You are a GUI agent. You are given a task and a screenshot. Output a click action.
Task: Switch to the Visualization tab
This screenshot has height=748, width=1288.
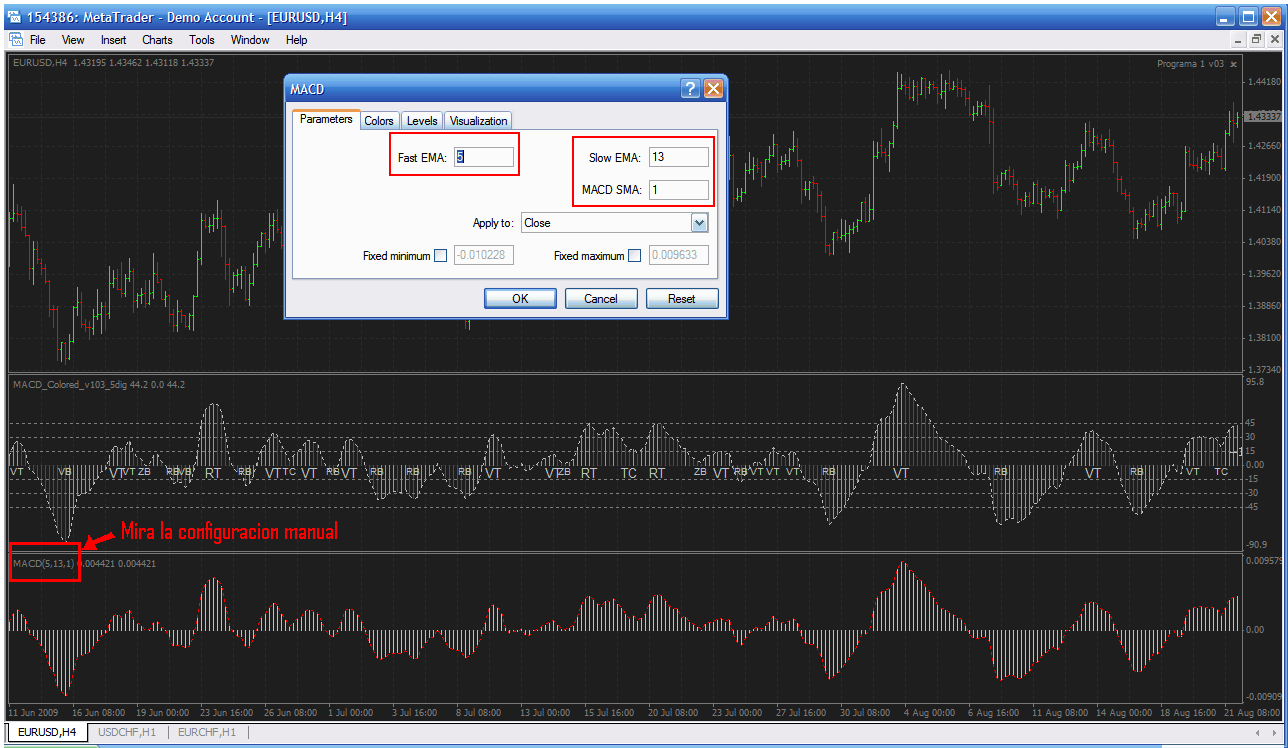pyautogui.click(x=478, y=120)
